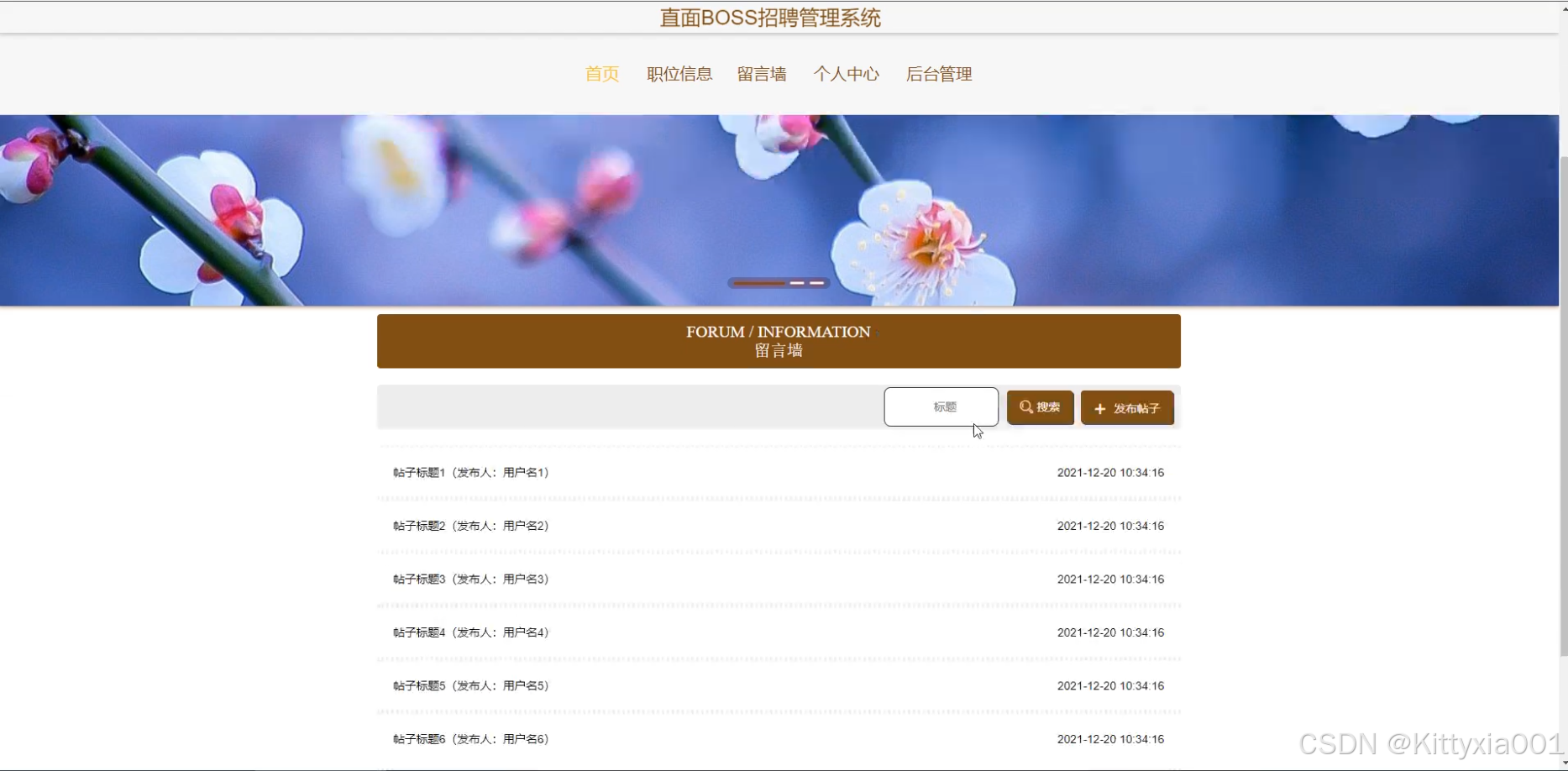Open the post 帖子标题4
This screenshot has width=1568, height=771.
point(469,632)
